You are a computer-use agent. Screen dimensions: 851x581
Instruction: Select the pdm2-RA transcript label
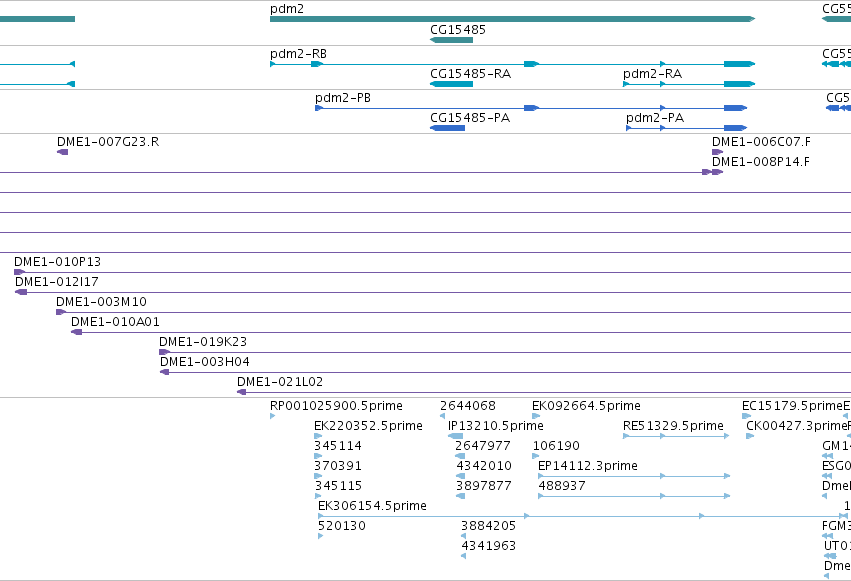652,74
